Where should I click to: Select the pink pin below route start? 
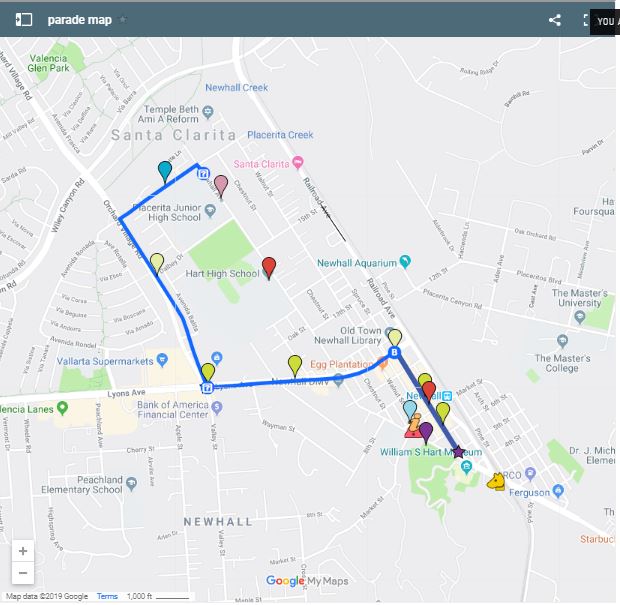[x=221, y=187]
